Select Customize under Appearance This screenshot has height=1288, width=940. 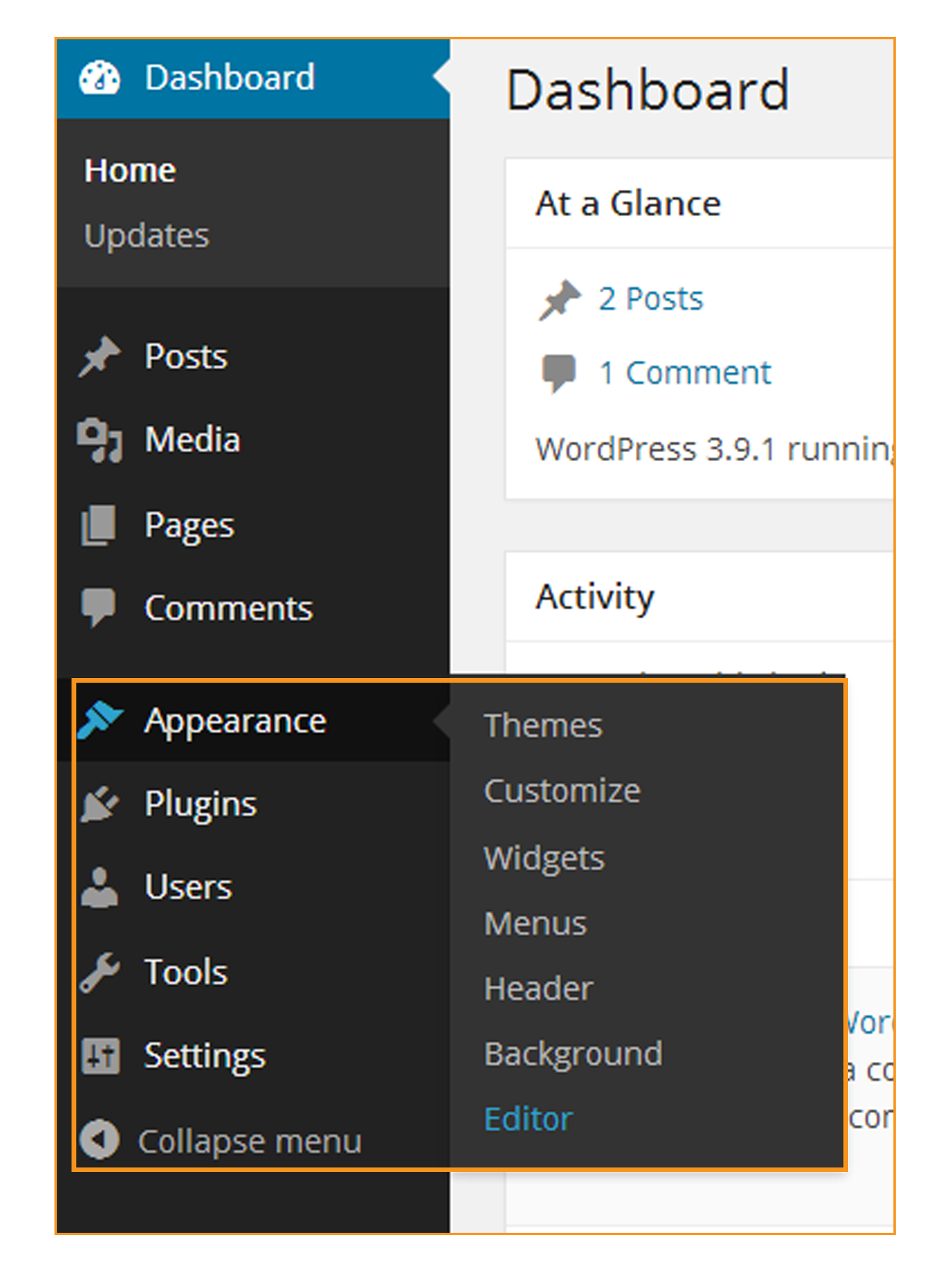[562, 790]
